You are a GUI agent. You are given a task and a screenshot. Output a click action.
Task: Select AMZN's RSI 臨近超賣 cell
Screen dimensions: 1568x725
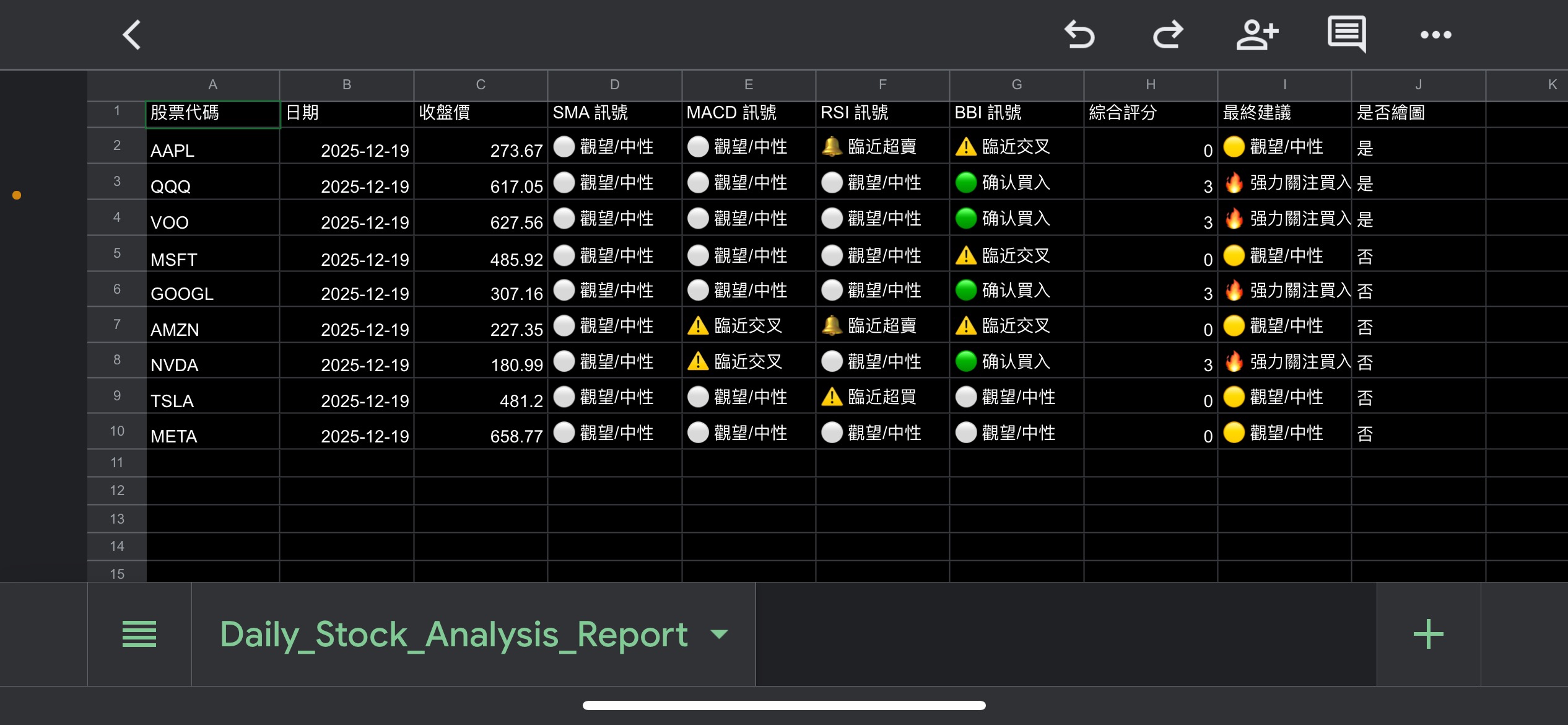click(882, 325)
